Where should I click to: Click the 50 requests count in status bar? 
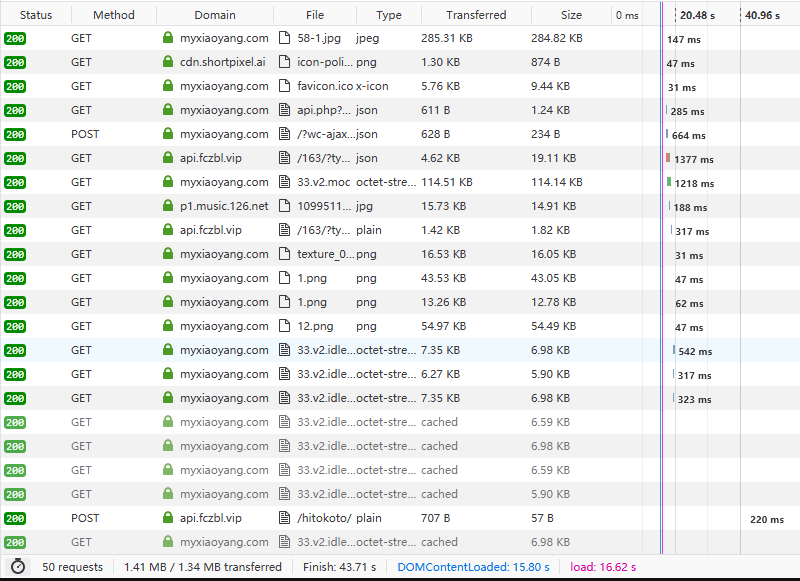click(72, 567)
